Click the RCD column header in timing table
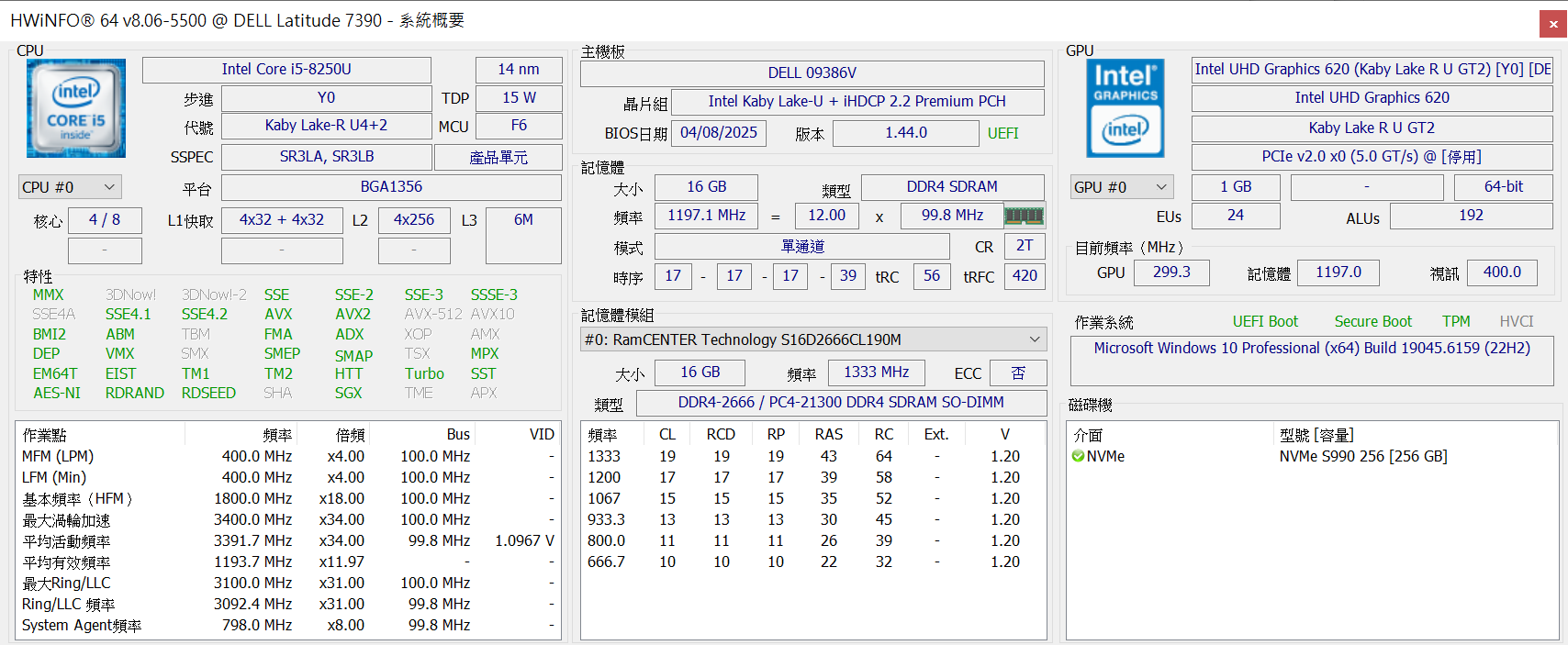 (721, 434)
